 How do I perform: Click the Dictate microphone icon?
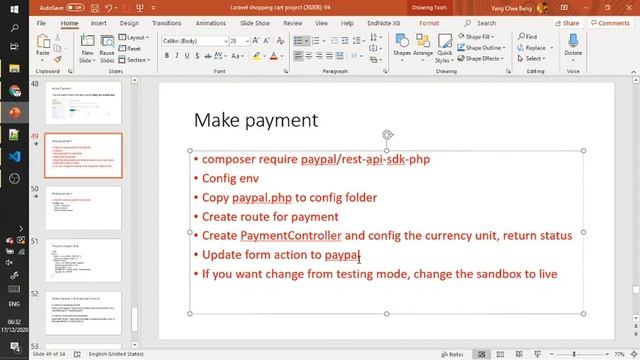(573, 41)
